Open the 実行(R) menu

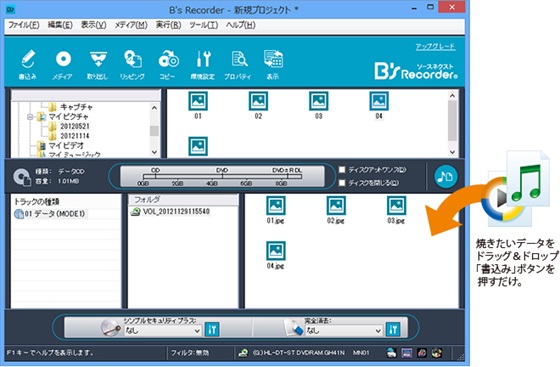(x=168, y=25)
